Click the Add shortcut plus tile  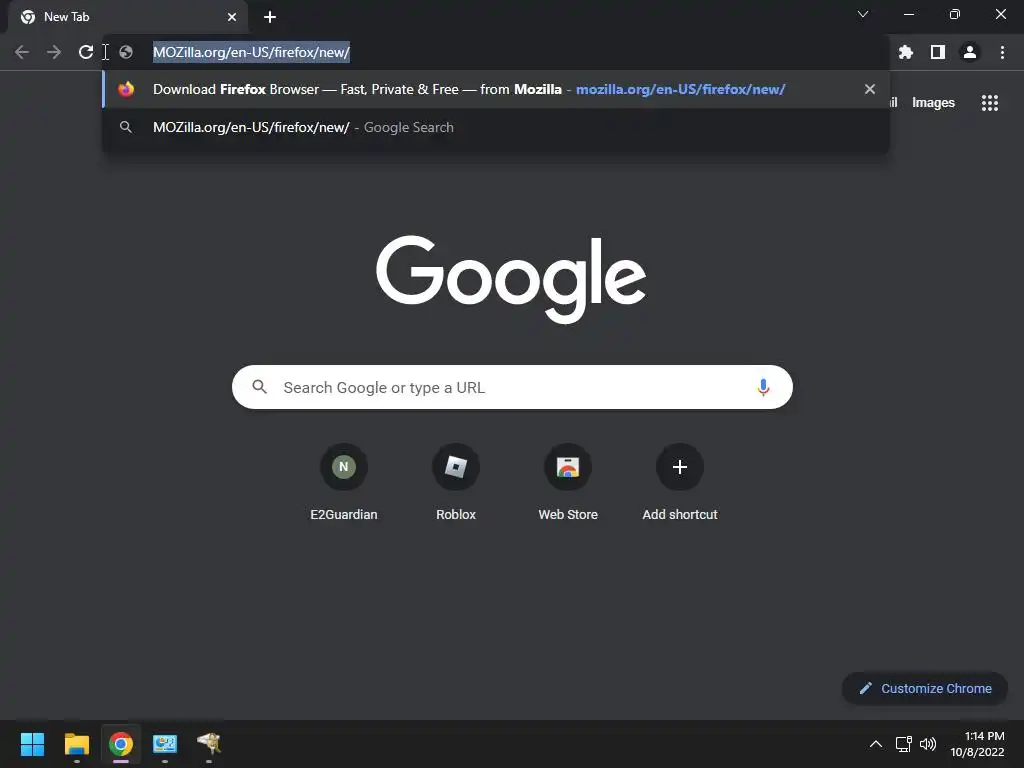point(680,466)
